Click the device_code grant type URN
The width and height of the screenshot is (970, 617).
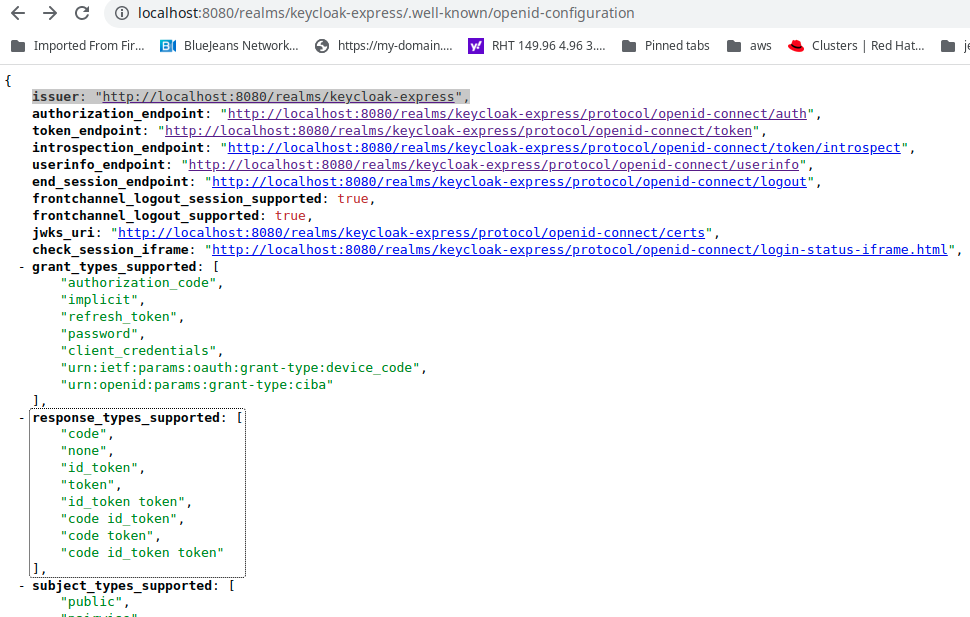240,368
